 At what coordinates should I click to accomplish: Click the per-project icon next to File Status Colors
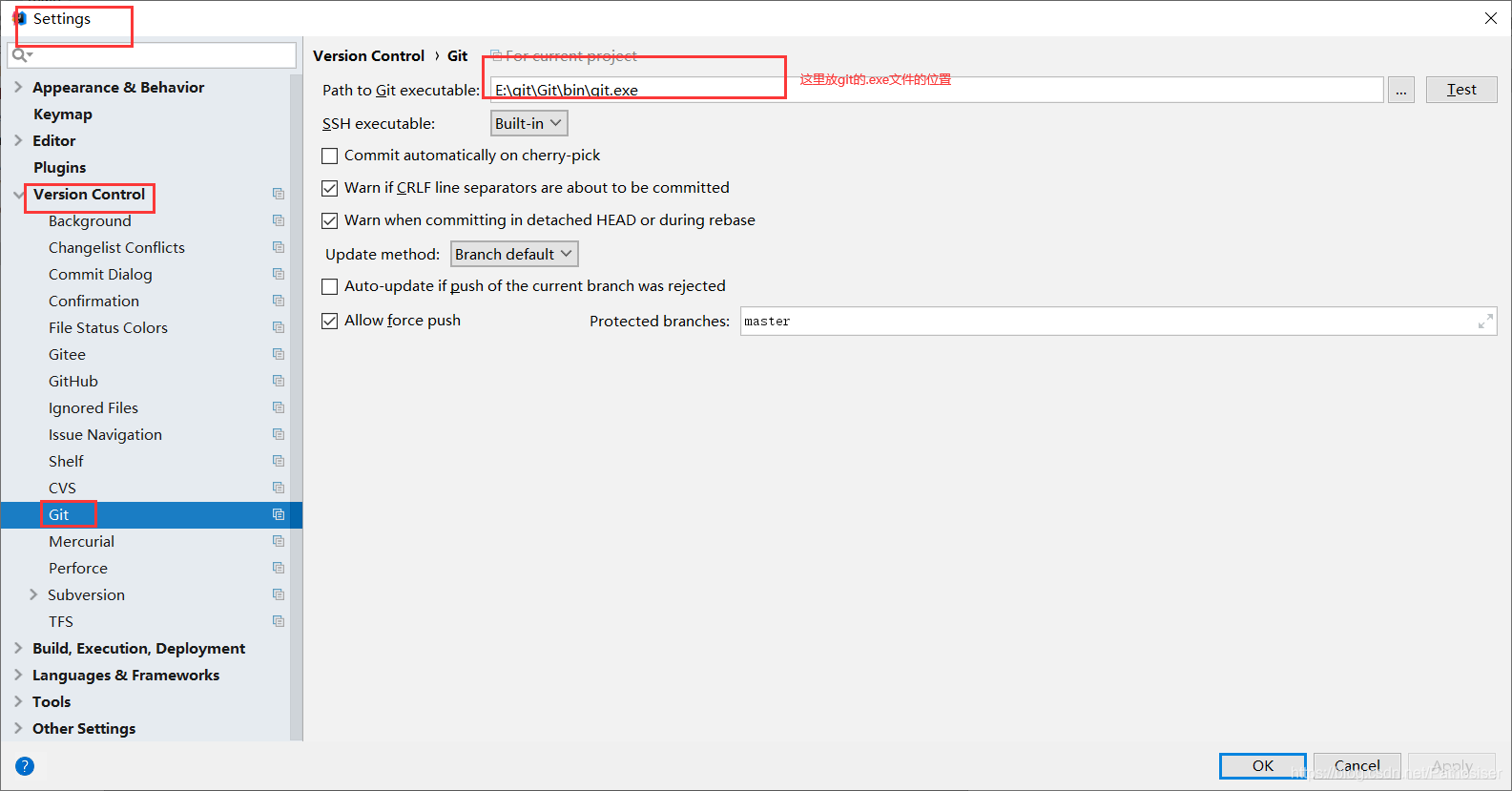(279, 327)
